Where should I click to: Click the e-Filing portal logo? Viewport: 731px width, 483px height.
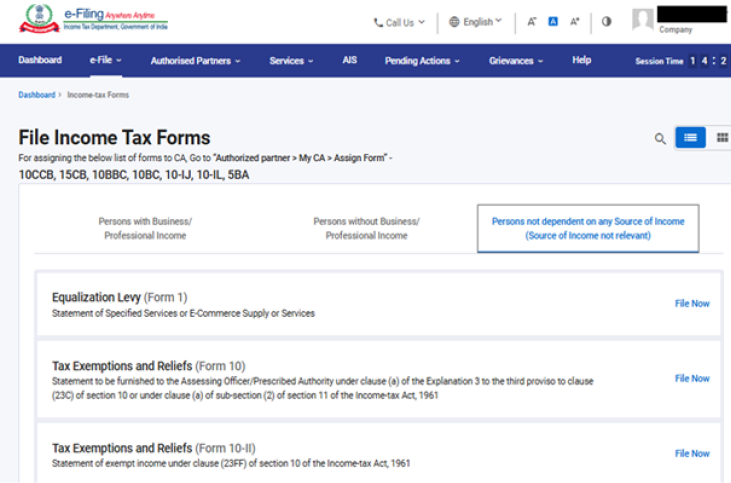93,20
